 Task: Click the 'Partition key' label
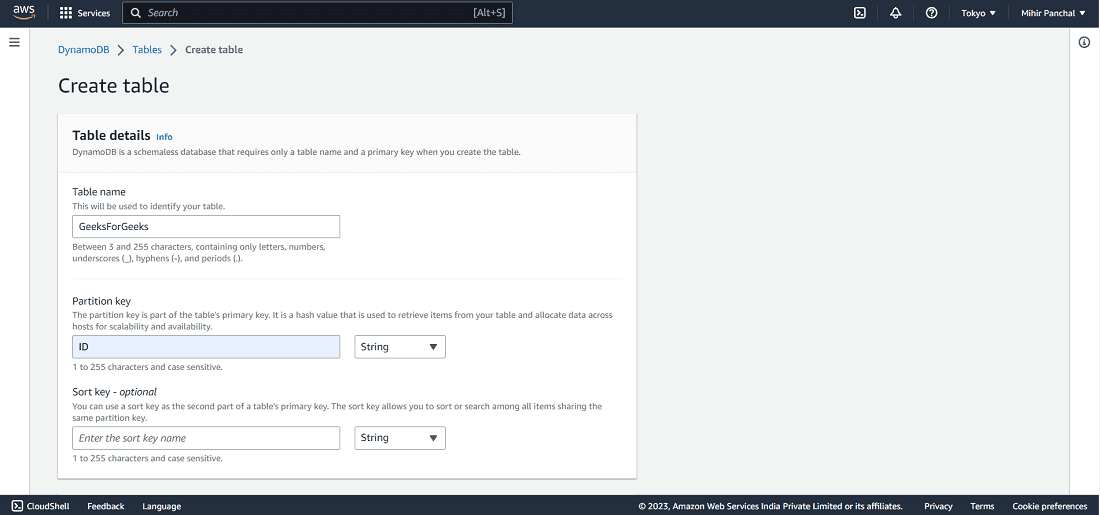pyautogui.click(x=102, y=301)
